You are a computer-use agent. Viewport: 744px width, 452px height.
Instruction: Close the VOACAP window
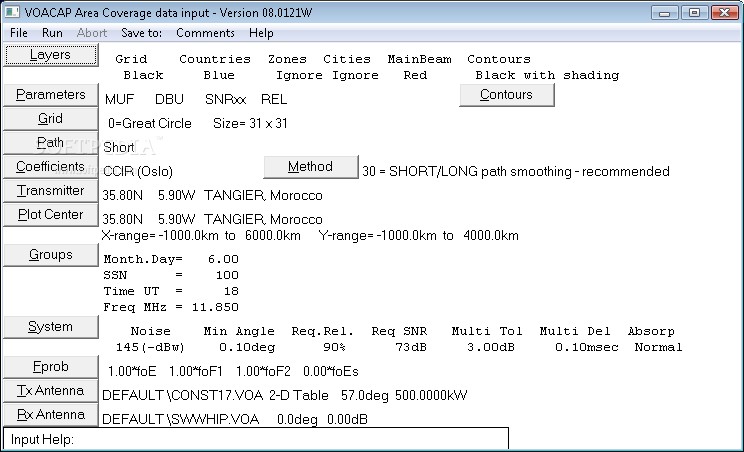[725, 13]
